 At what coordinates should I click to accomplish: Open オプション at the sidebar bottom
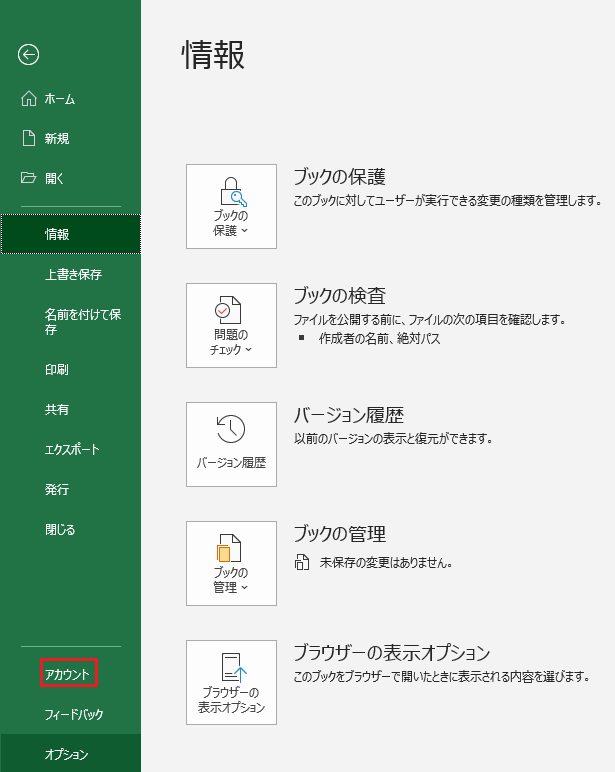click(x=67, y=754)
